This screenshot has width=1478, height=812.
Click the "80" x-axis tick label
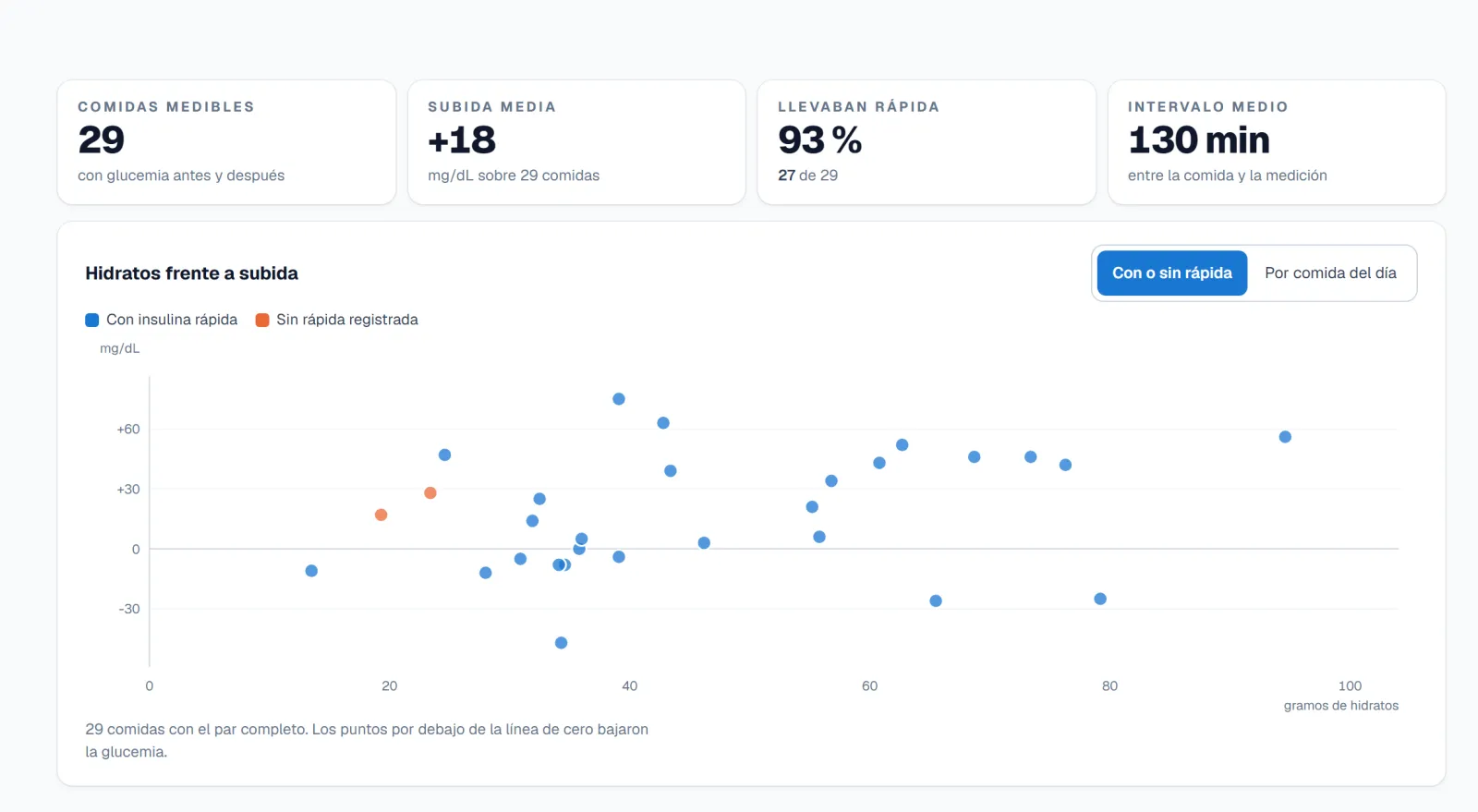tap(1110, 686)
